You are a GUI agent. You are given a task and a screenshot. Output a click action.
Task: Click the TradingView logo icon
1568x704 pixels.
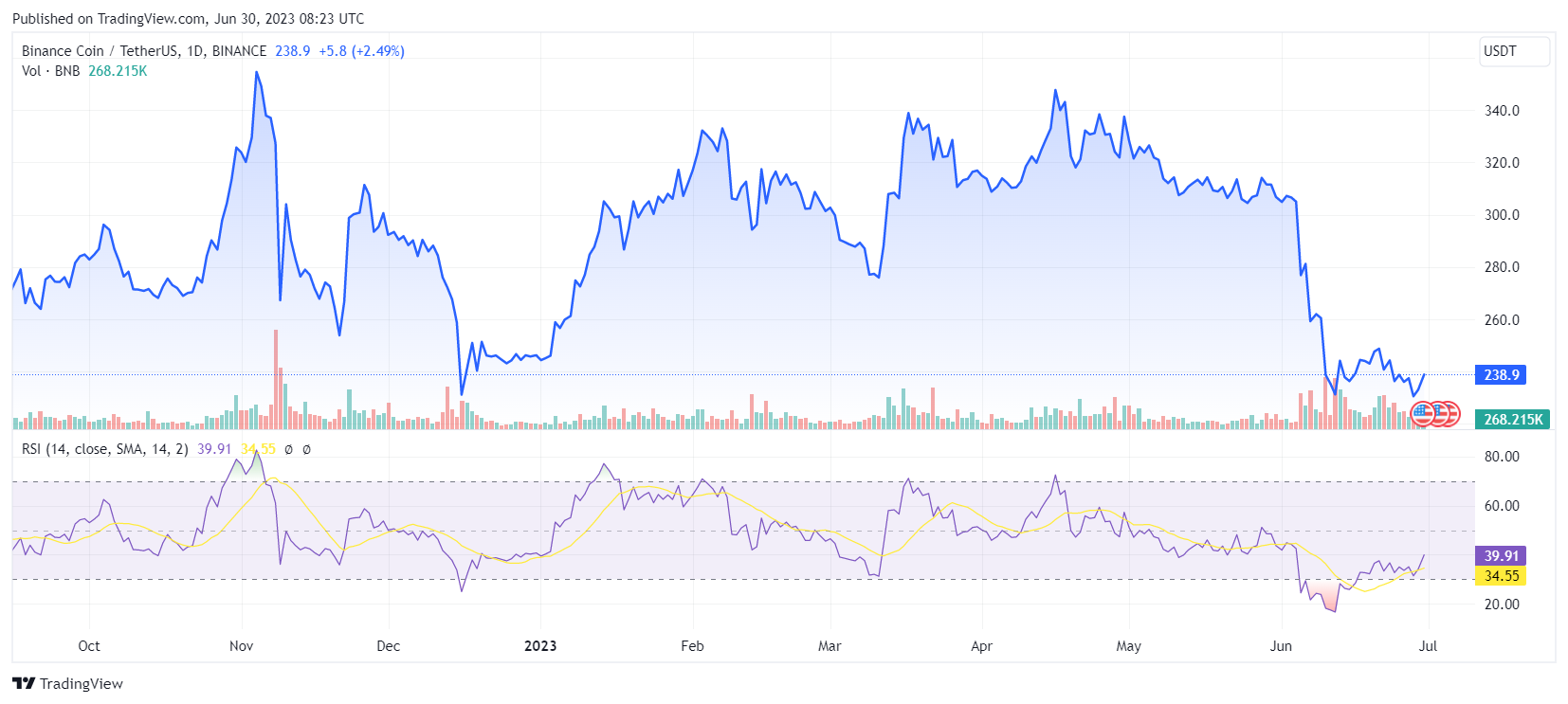(24, 683)
